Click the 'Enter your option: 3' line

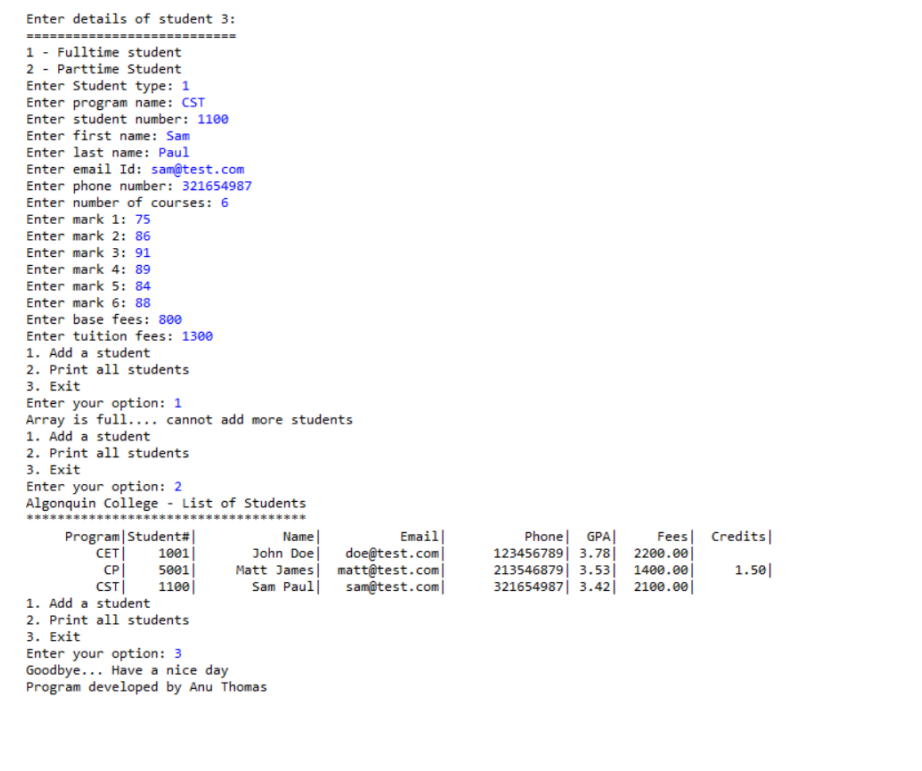pyautogui.click(x=103, y=653)
